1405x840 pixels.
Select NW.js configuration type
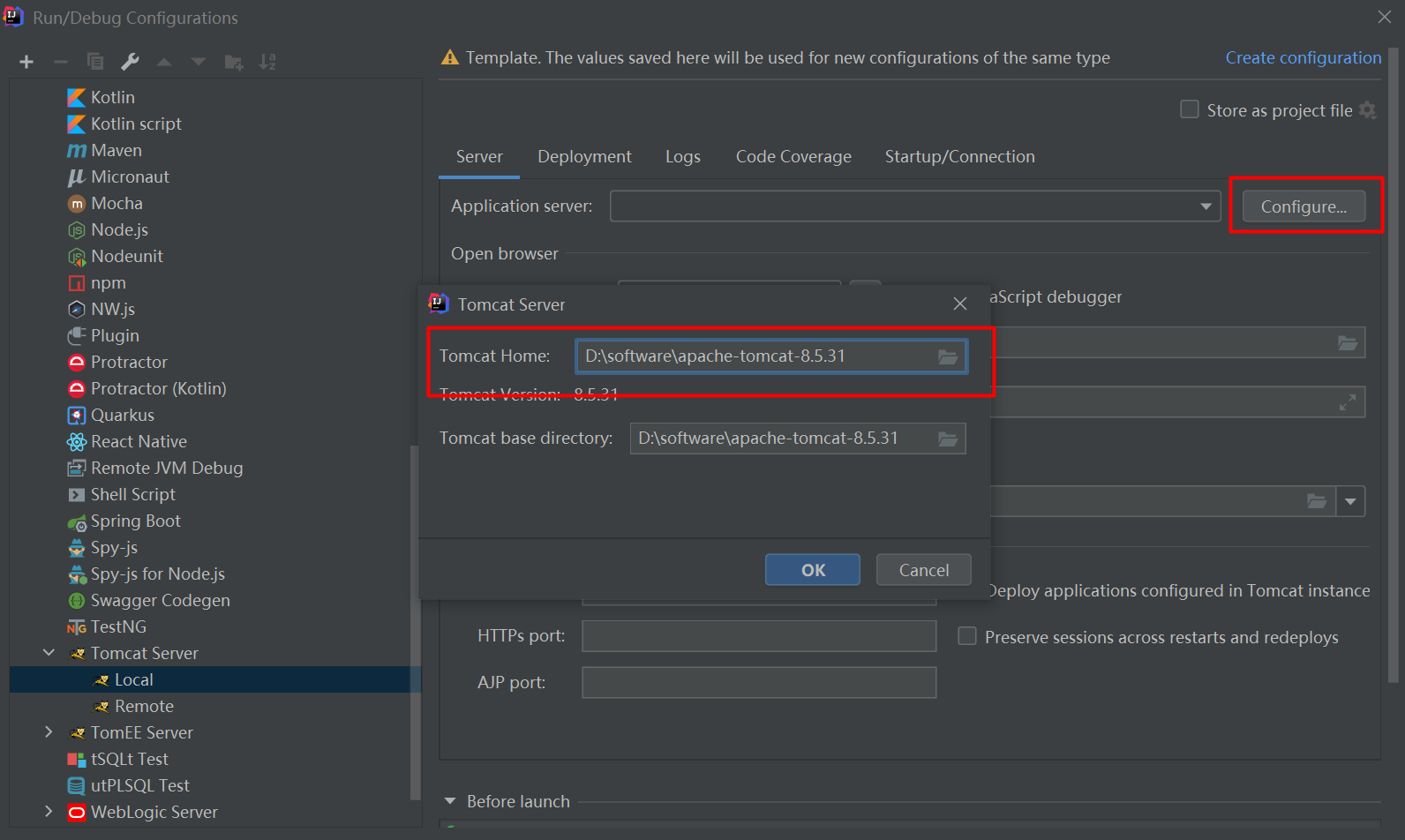(x=112, y=309)
